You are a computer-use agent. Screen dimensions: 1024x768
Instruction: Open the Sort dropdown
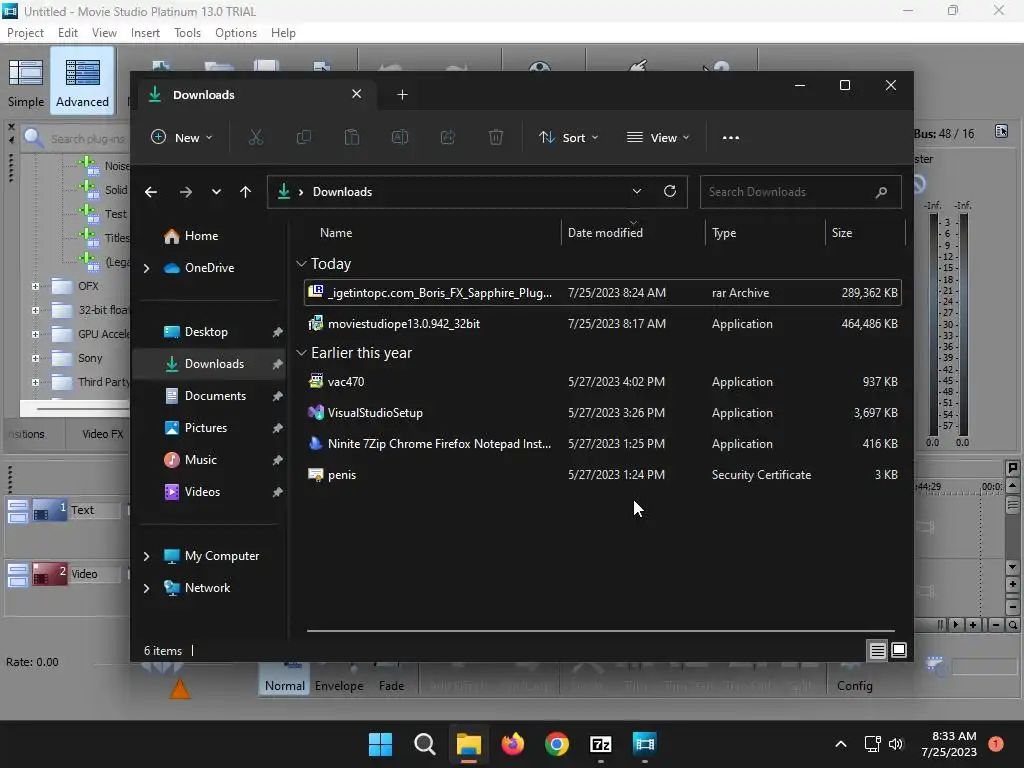pos(568,138)
